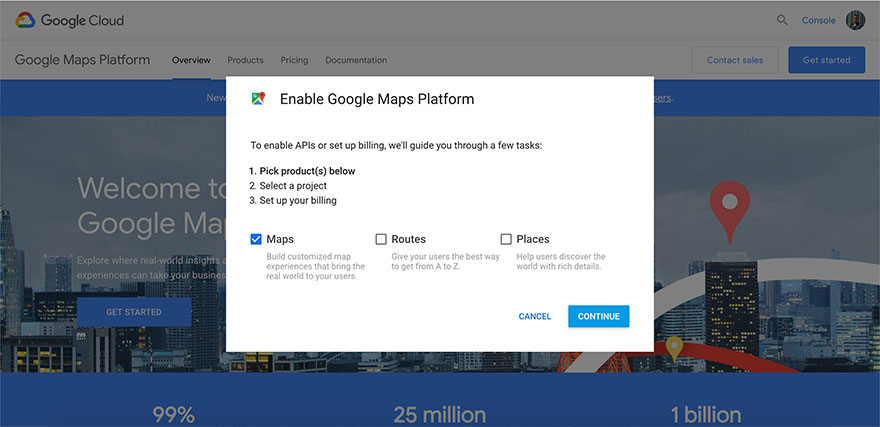Image resolution: width=880 pixels, height=427 pixels.
Task: Click the 'Enable Google Maps Platform' heading
Action: click(377, 99)
